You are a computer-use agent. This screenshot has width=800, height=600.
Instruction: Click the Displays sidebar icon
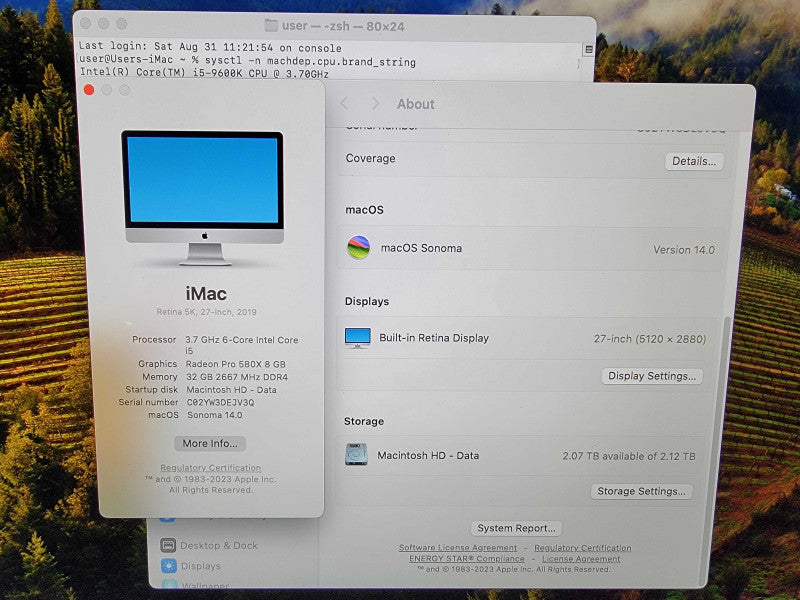click(168, 566)
